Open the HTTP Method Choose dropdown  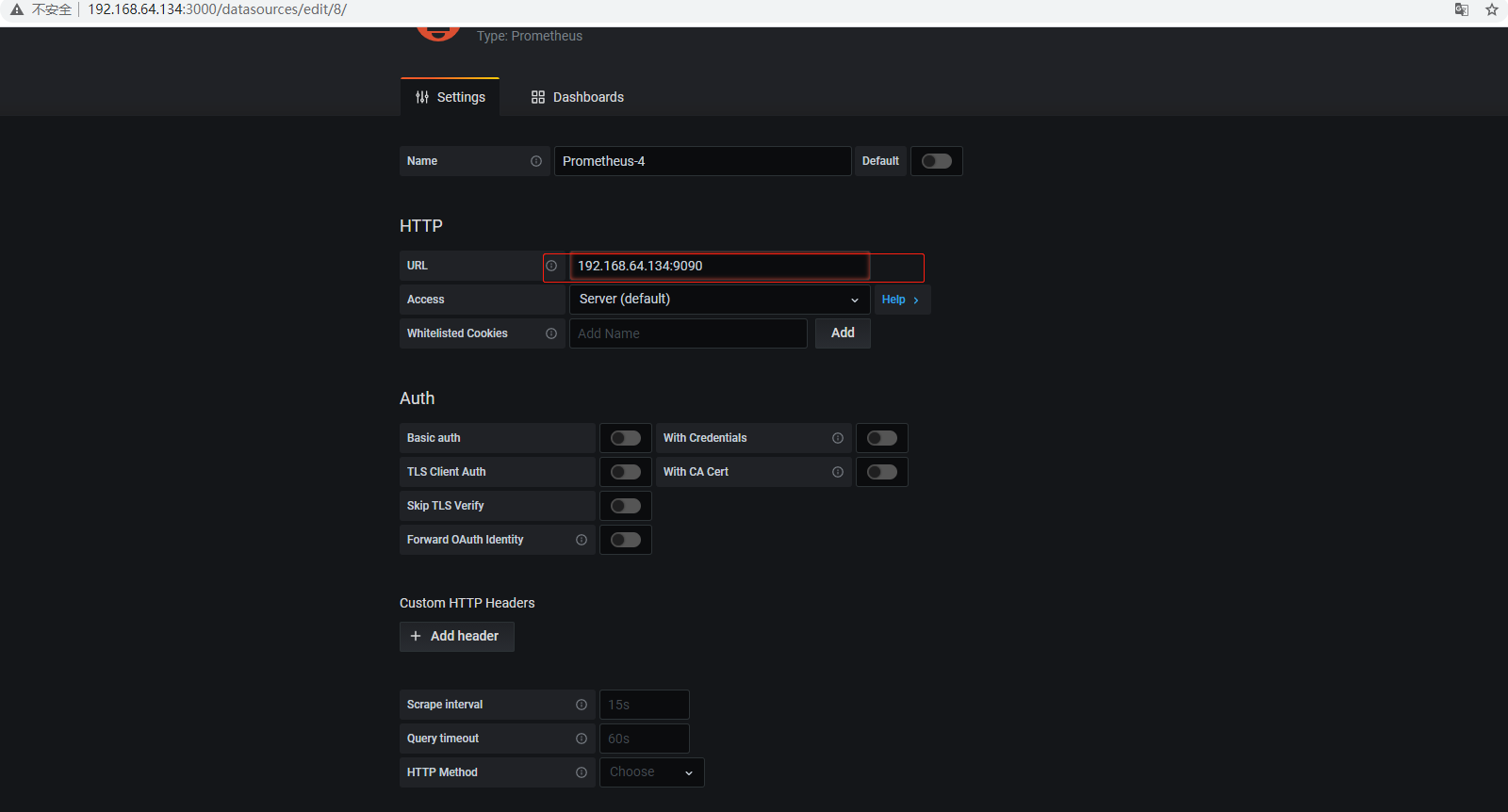[x=652, y=772]
